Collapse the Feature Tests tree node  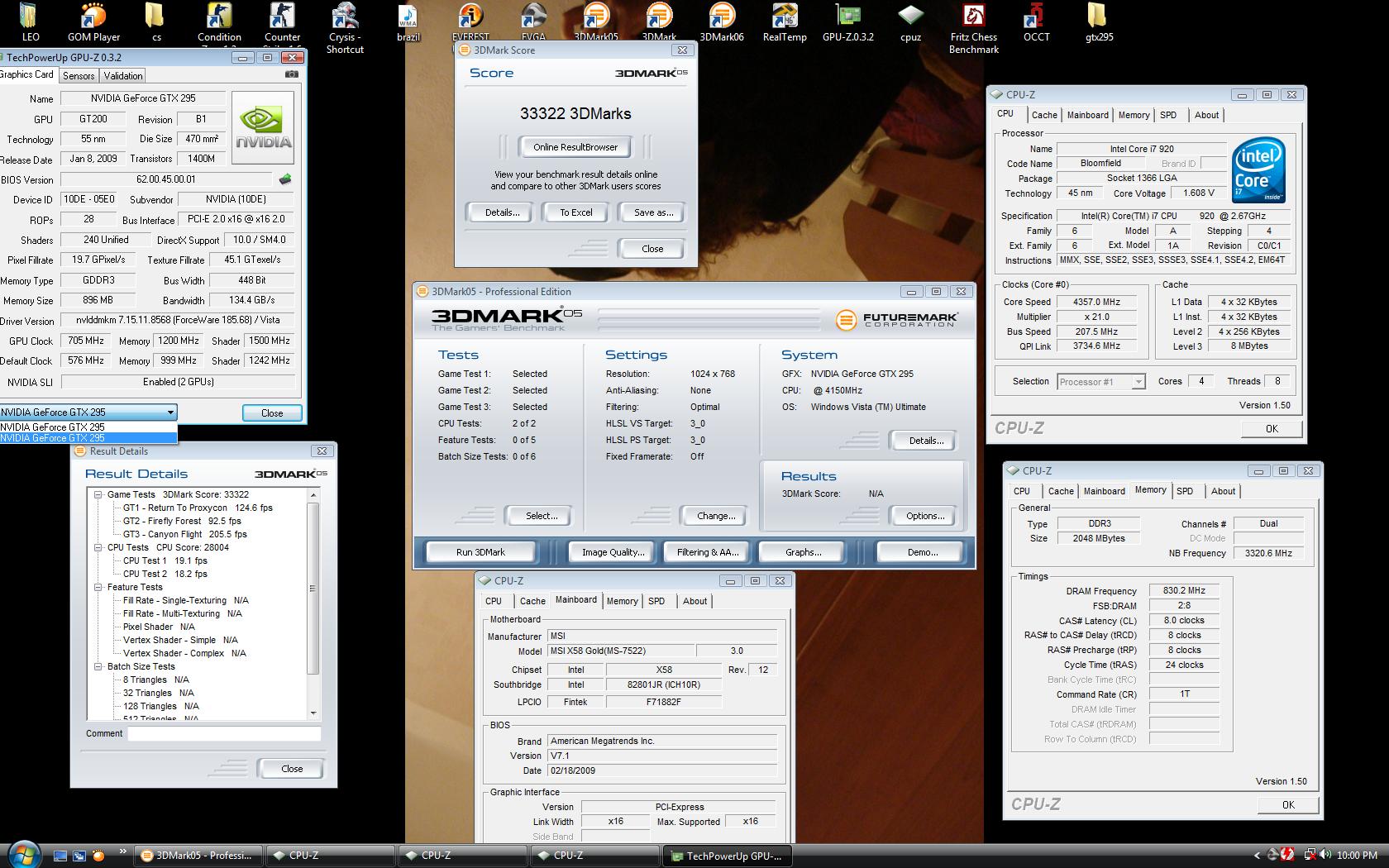pyautogui.click(x=98, y=587)
